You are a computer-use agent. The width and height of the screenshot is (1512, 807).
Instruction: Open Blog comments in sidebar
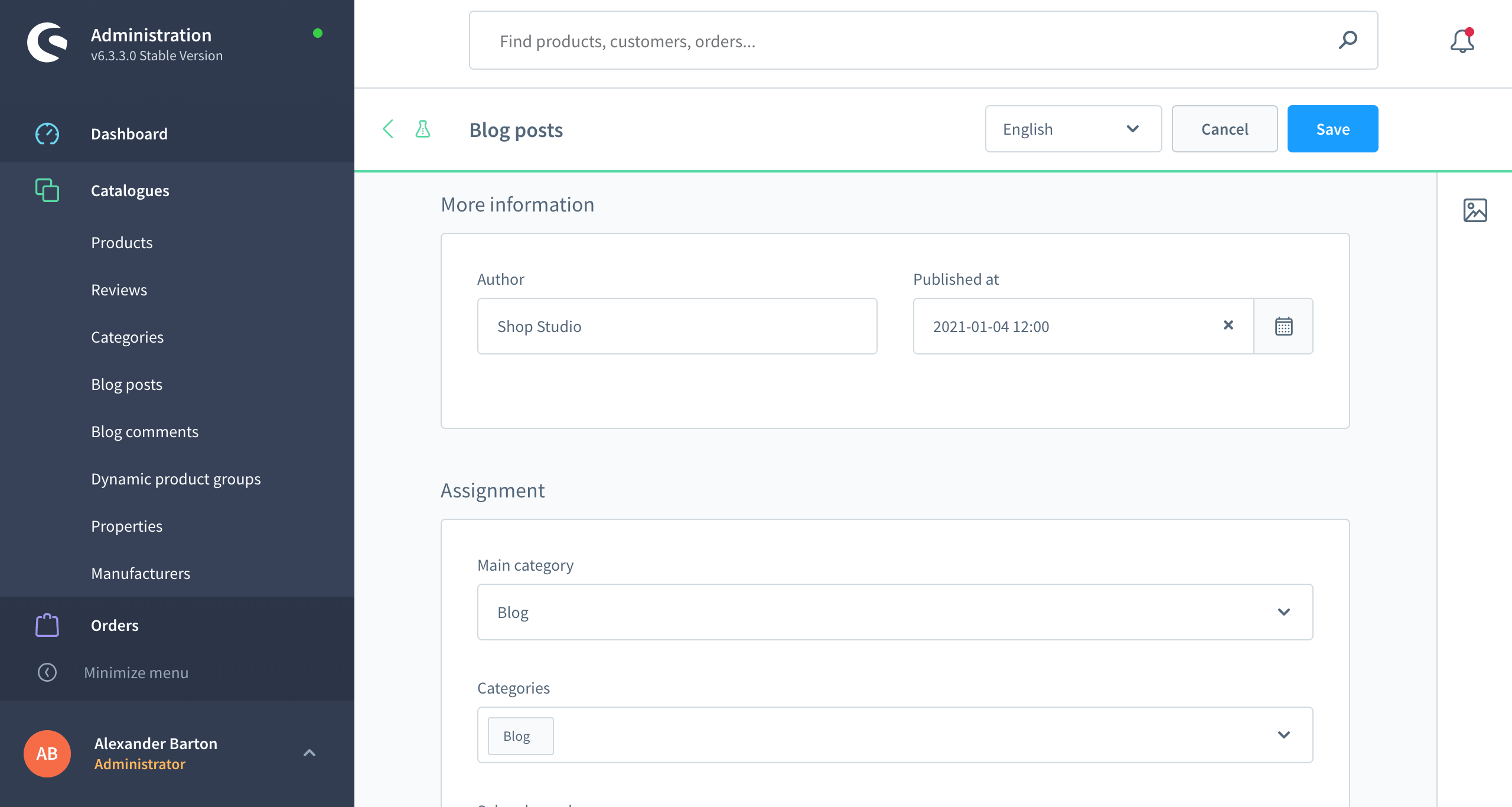click(x=145, y=432)
